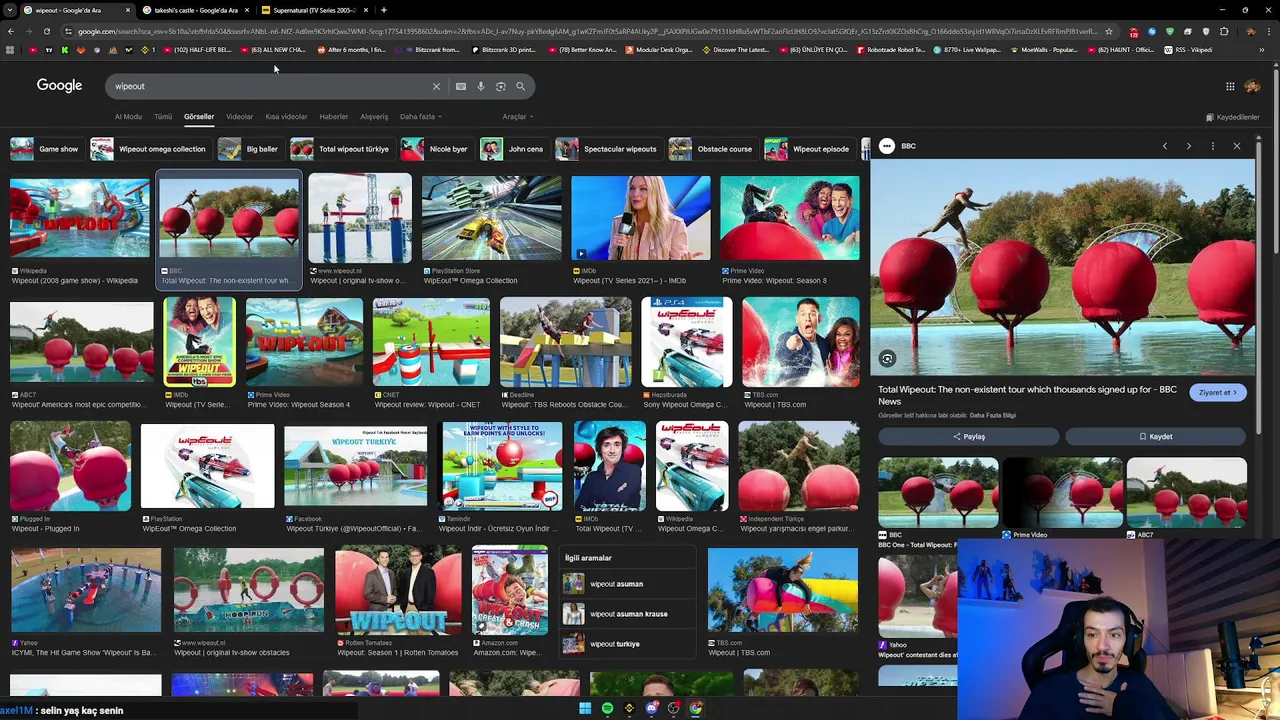
Task: Bookmark this page with the star icon
Action: [x=1108, y=31]
